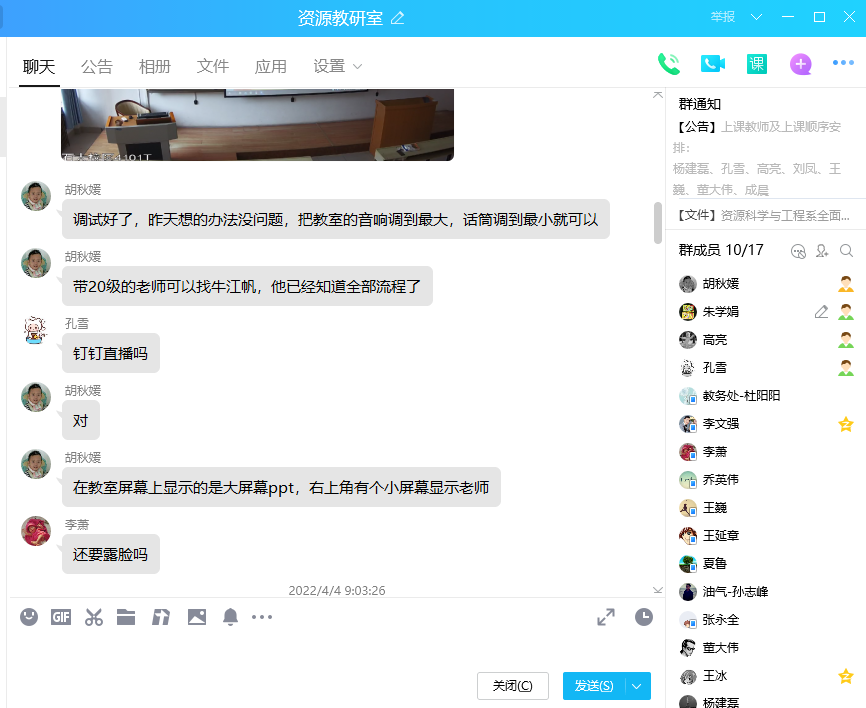This screenshot has width=866, height=708.
Task: Open the send options dropdown arrow
Action: (637, 686)
